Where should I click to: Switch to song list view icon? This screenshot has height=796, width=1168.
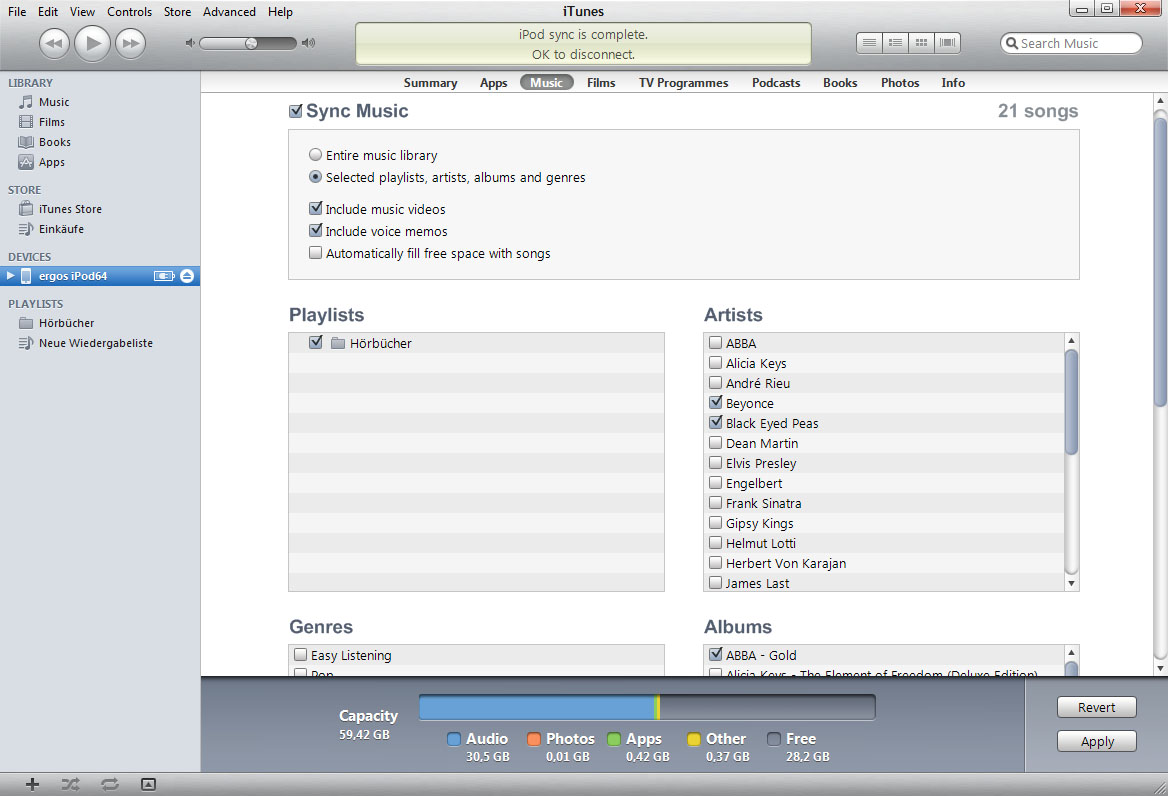869,43
